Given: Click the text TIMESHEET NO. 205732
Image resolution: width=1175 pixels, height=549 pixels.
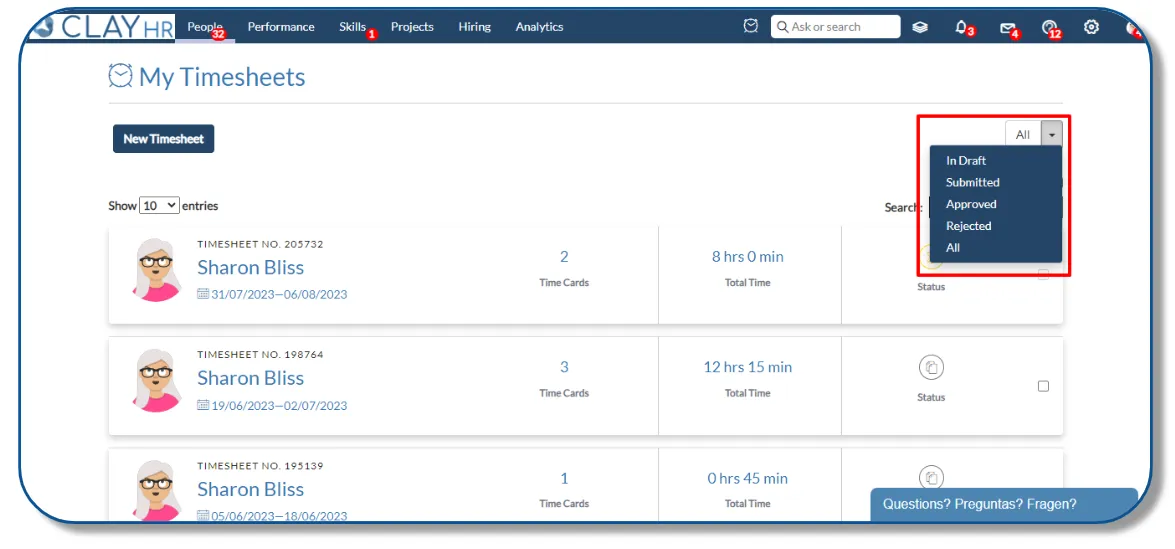Looking at the screenshot, I should click(260, 244).
